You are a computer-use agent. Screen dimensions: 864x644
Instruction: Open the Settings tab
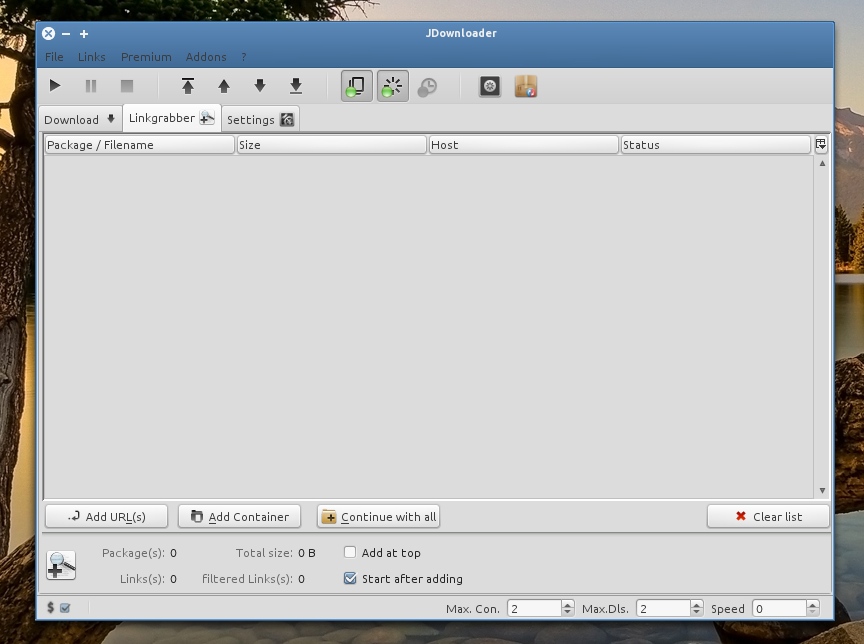point(260,120)
